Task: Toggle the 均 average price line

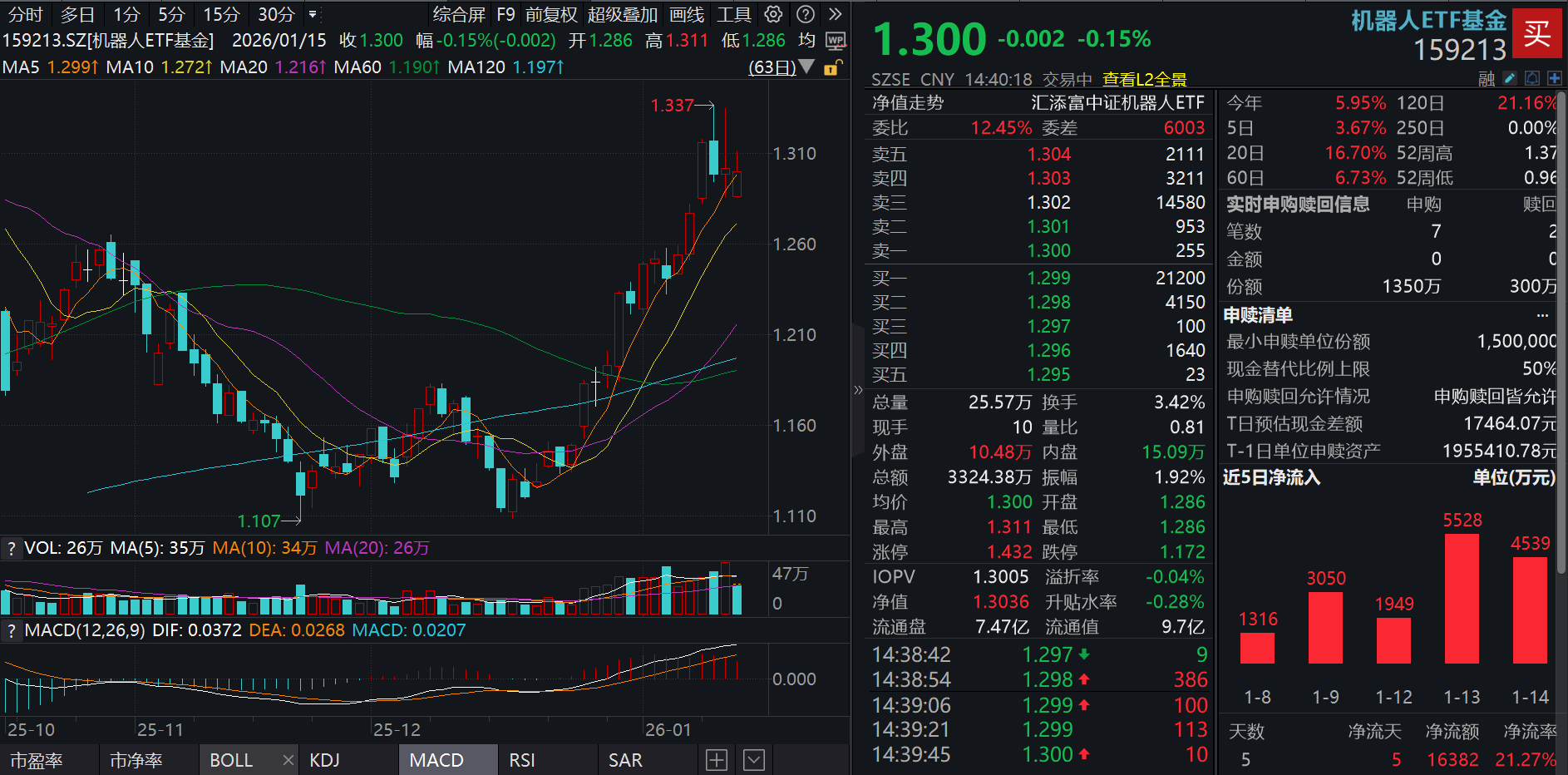Action: (806, 40)
